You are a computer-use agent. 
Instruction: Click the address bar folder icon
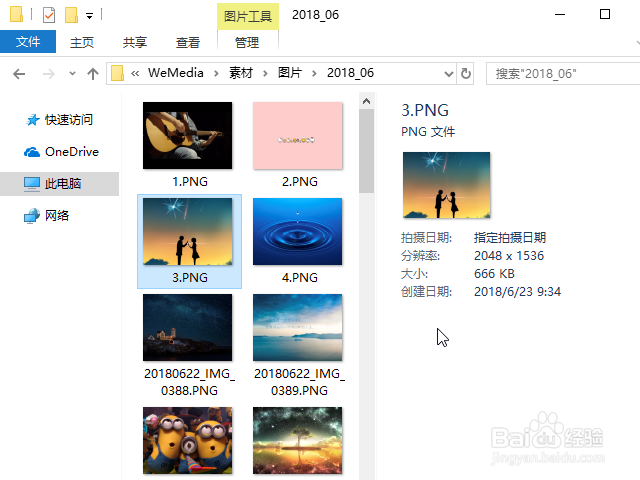(x=117, y=73)
